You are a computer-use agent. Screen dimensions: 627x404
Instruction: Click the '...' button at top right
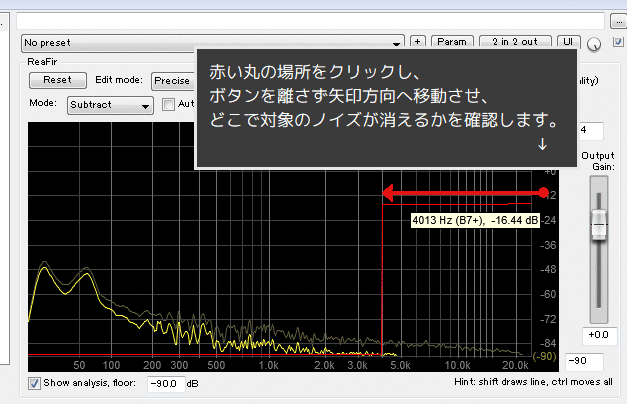[617, 20]
